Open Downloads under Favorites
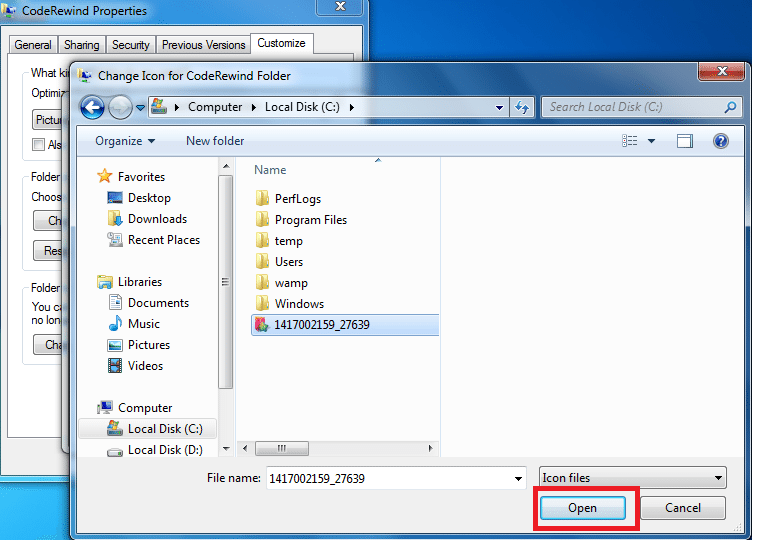 (157, 219)
